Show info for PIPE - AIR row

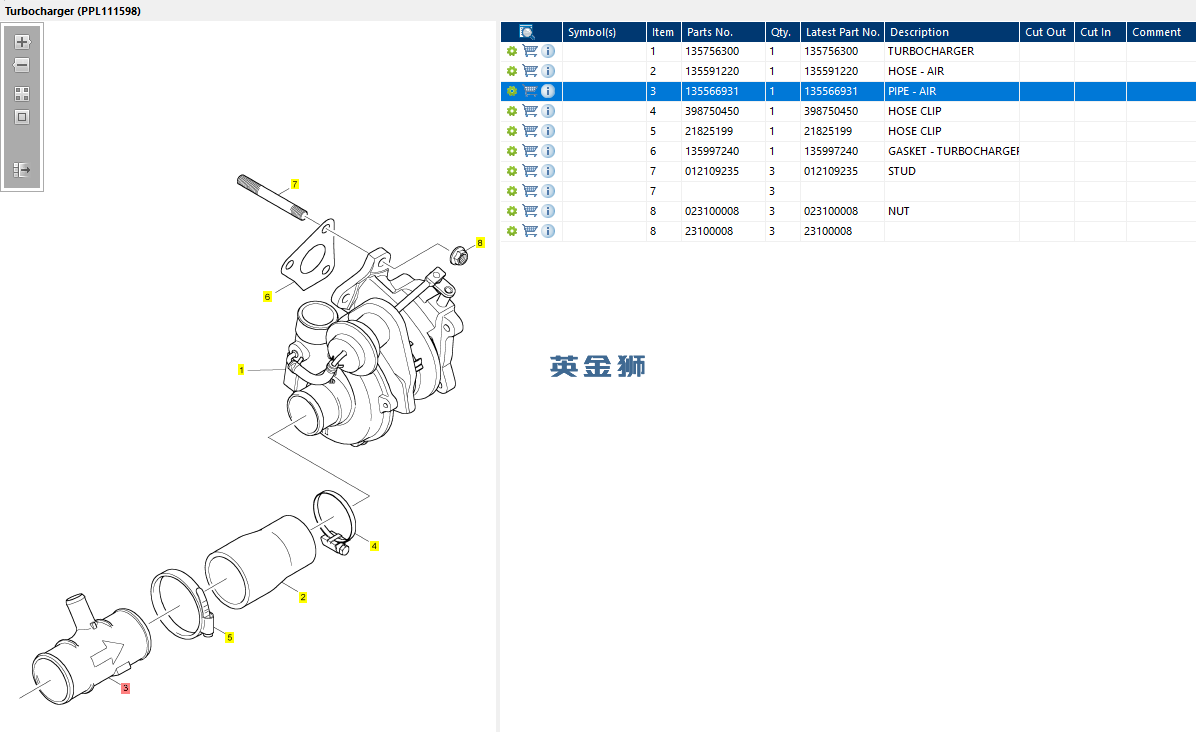click(x=548, y=91)
